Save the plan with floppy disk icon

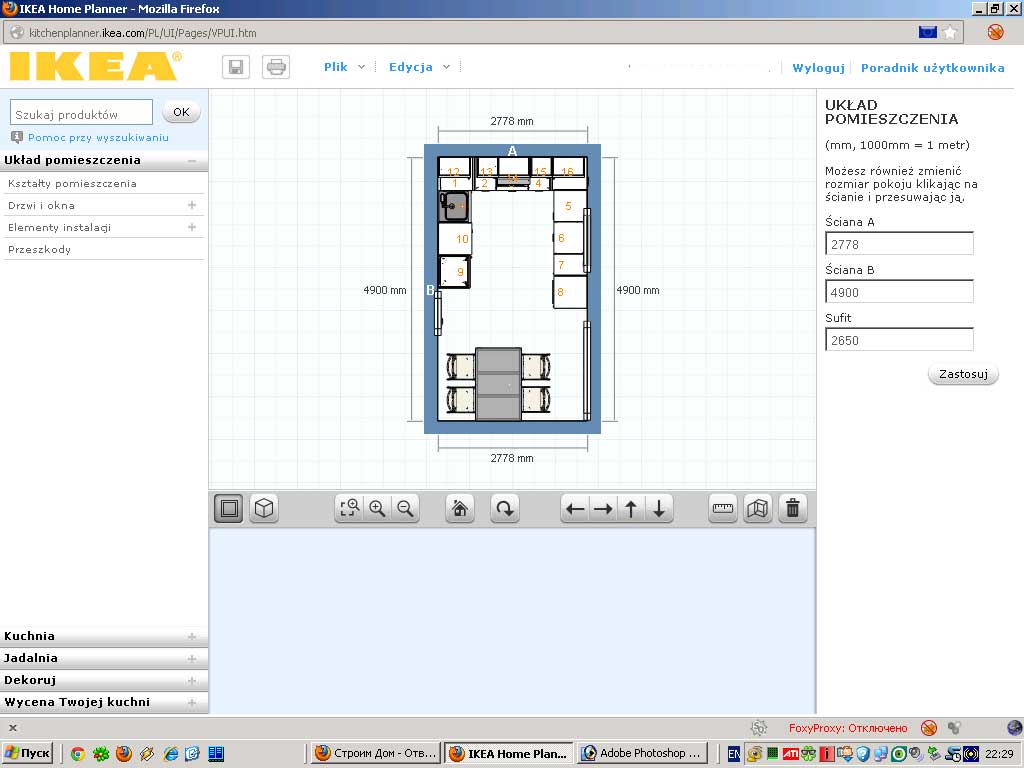237,67
